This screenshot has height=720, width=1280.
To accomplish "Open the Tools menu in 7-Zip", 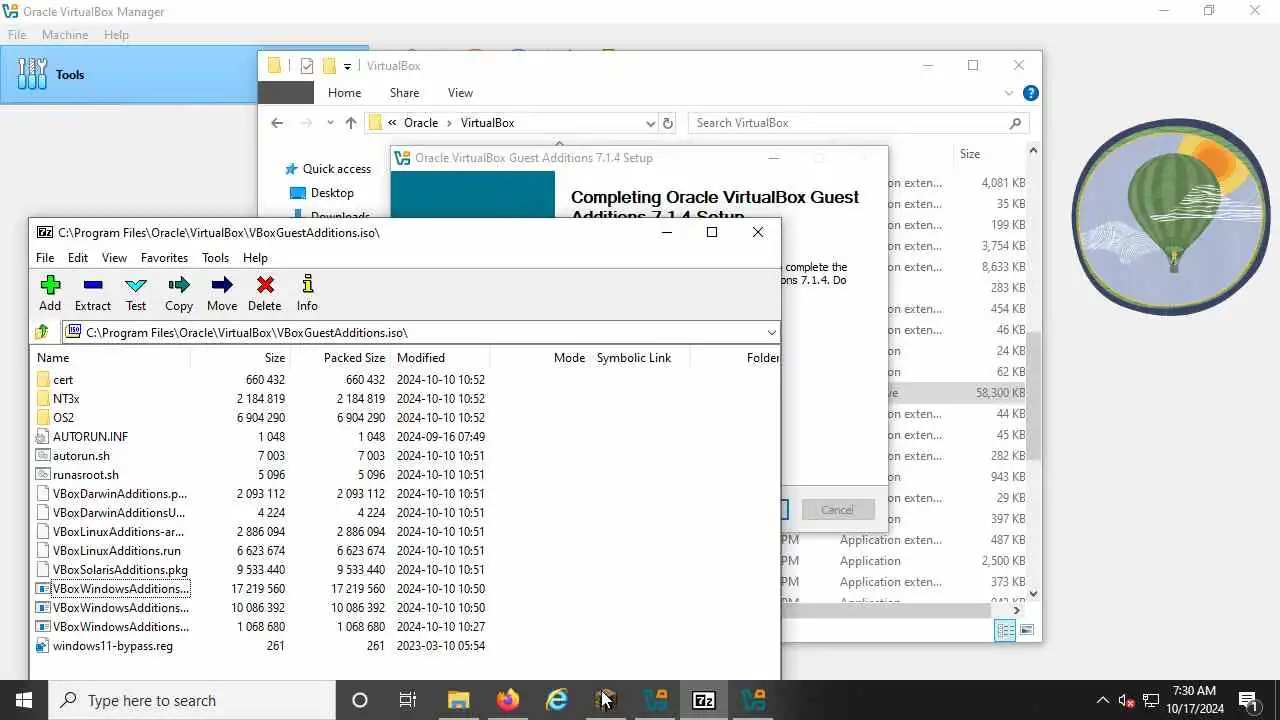I will pos(215,257).
